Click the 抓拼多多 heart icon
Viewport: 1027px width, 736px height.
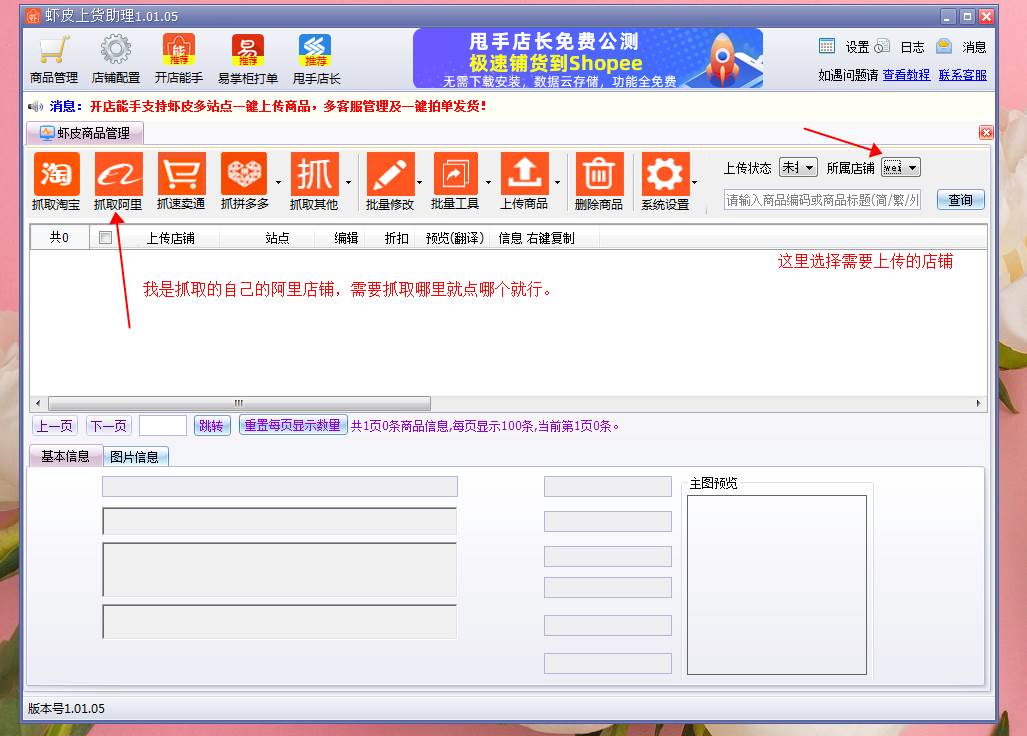[x=244, y=181]
